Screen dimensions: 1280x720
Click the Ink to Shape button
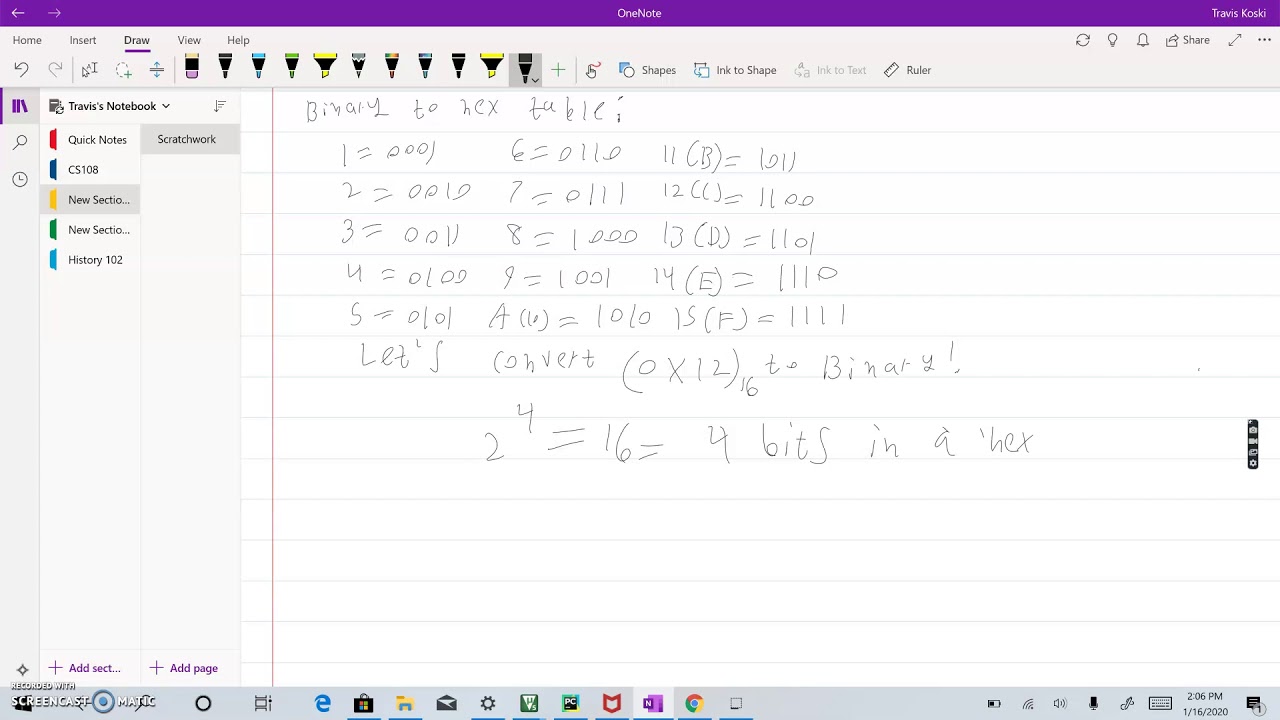point(735,70)
